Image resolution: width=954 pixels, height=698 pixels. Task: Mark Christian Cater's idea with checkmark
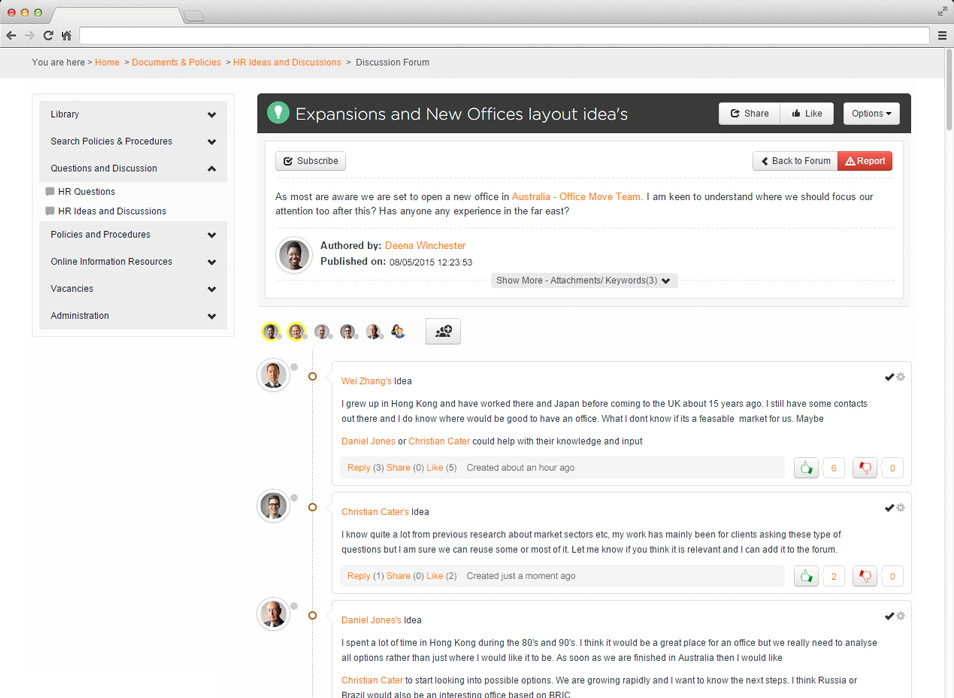(x=888, y=508)
